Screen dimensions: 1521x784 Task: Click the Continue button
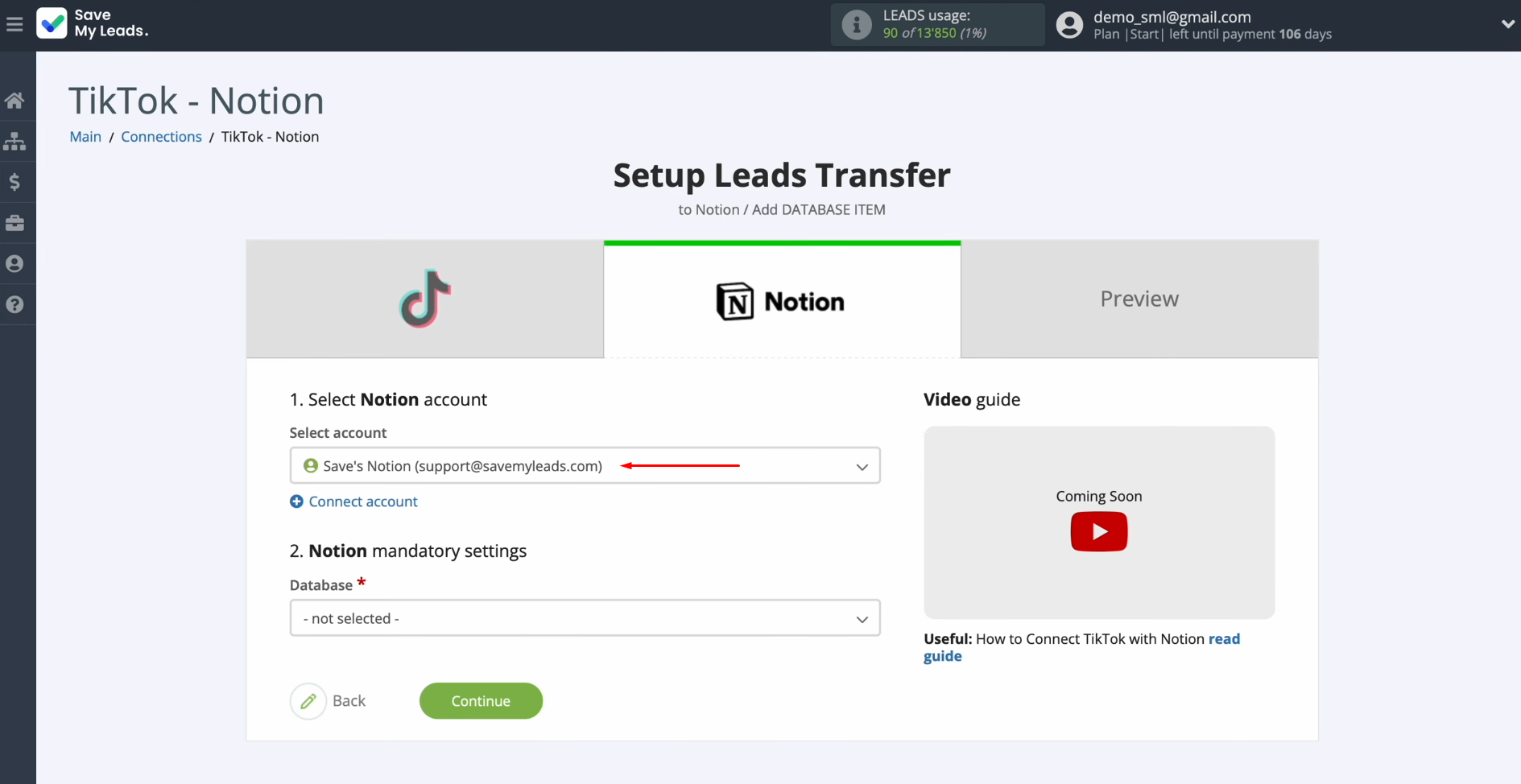click(x=481, y=701)
